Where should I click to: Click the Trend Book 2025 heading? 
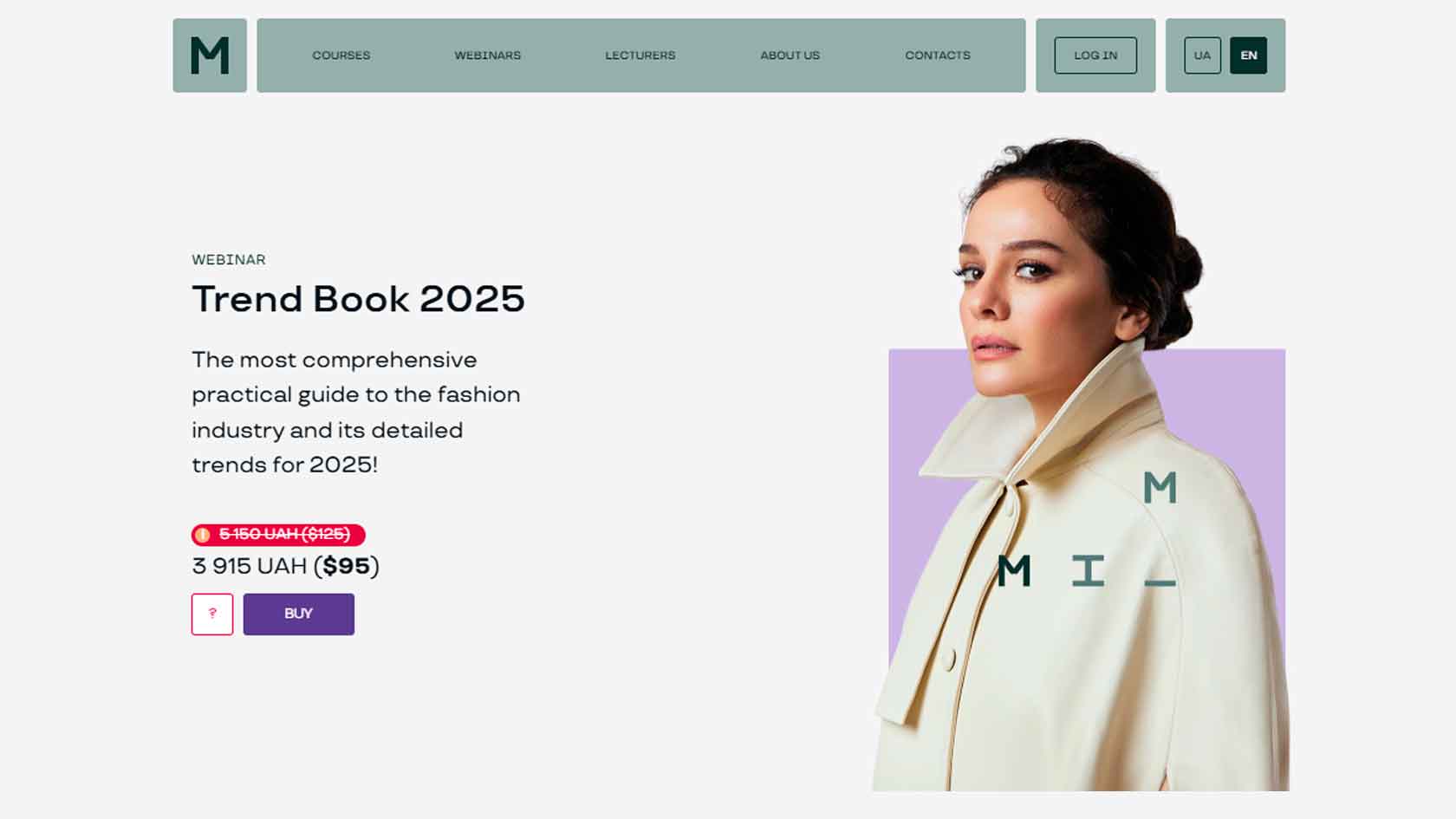(358, 299)
